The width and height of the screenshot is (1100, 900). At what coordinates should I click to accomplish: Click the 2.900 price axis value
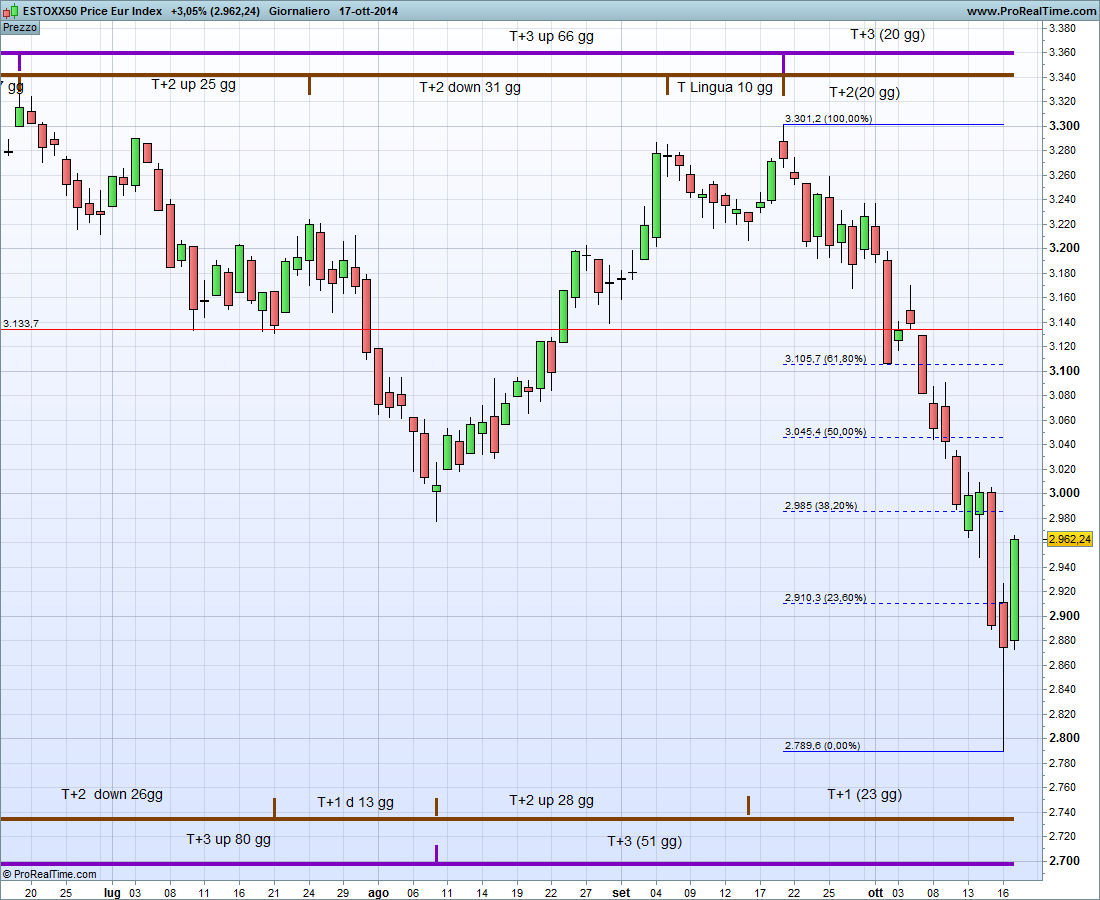tap(1064, 616)
